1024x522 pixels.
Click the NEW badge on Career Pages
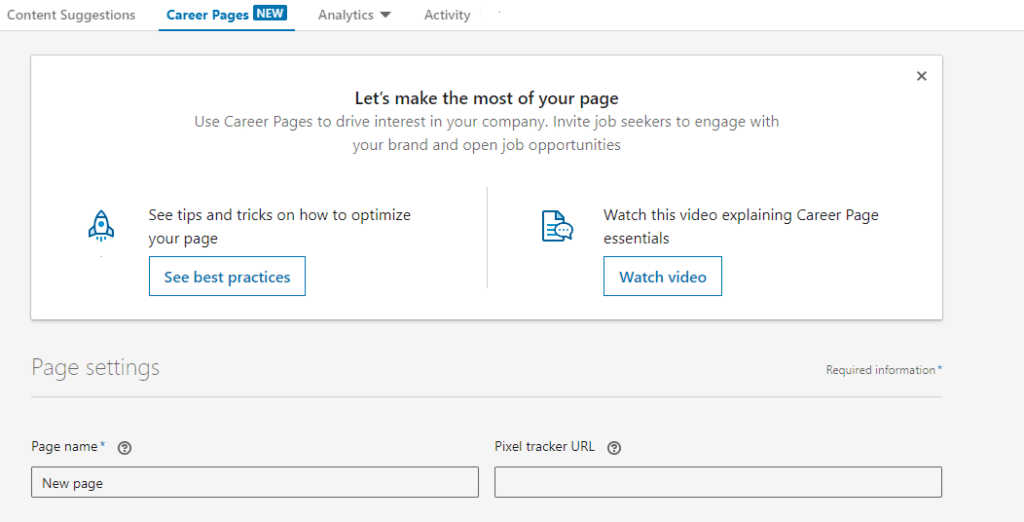click(x=270, y=12)
